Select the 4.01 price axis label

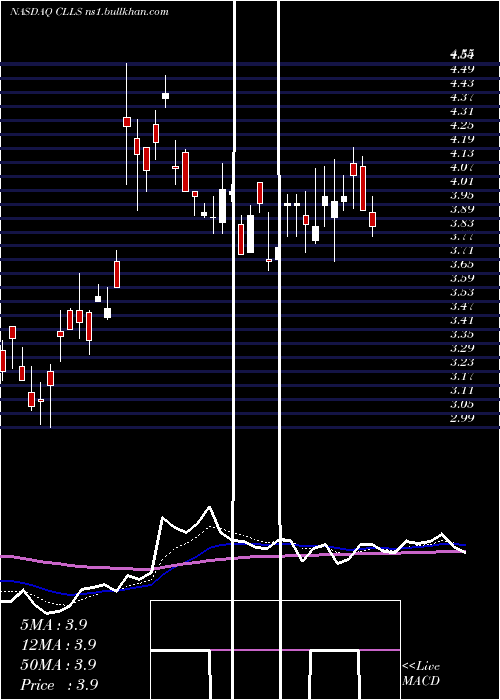pyautogui.click(x=462, y=181)
